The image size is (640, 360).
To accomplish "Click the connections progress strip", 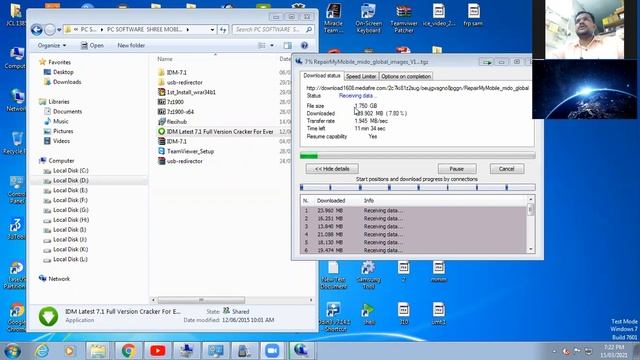I will tap(418, 187).
